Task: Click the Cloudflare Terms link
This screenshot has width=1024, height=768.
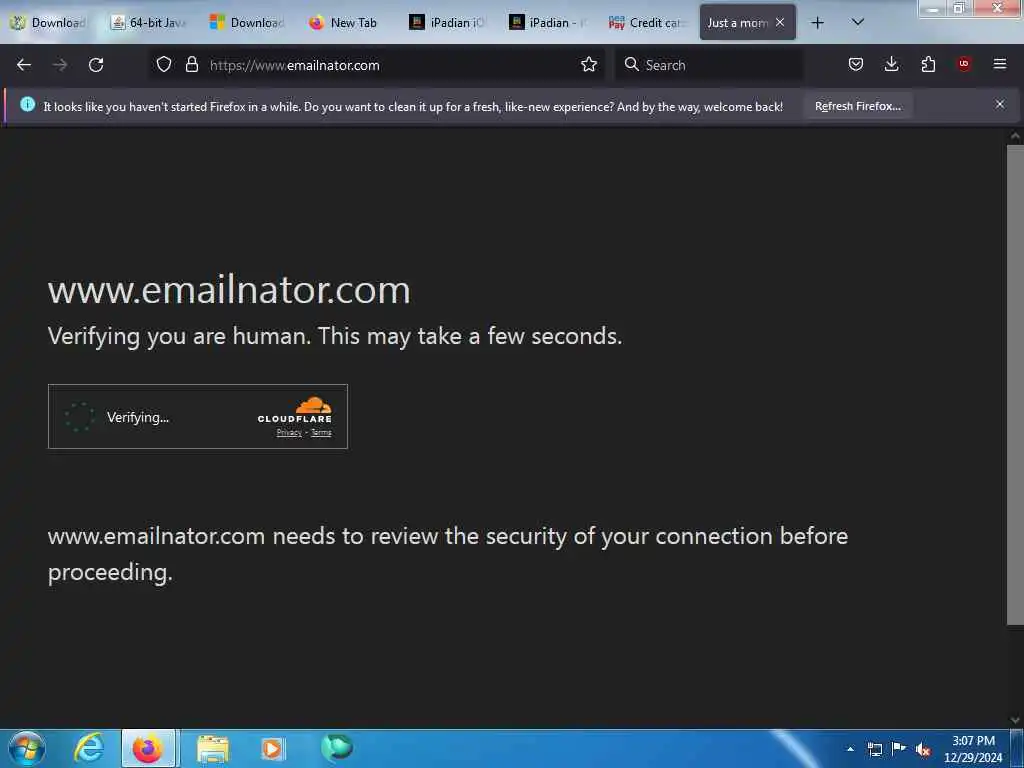Action: click(321, 432)
